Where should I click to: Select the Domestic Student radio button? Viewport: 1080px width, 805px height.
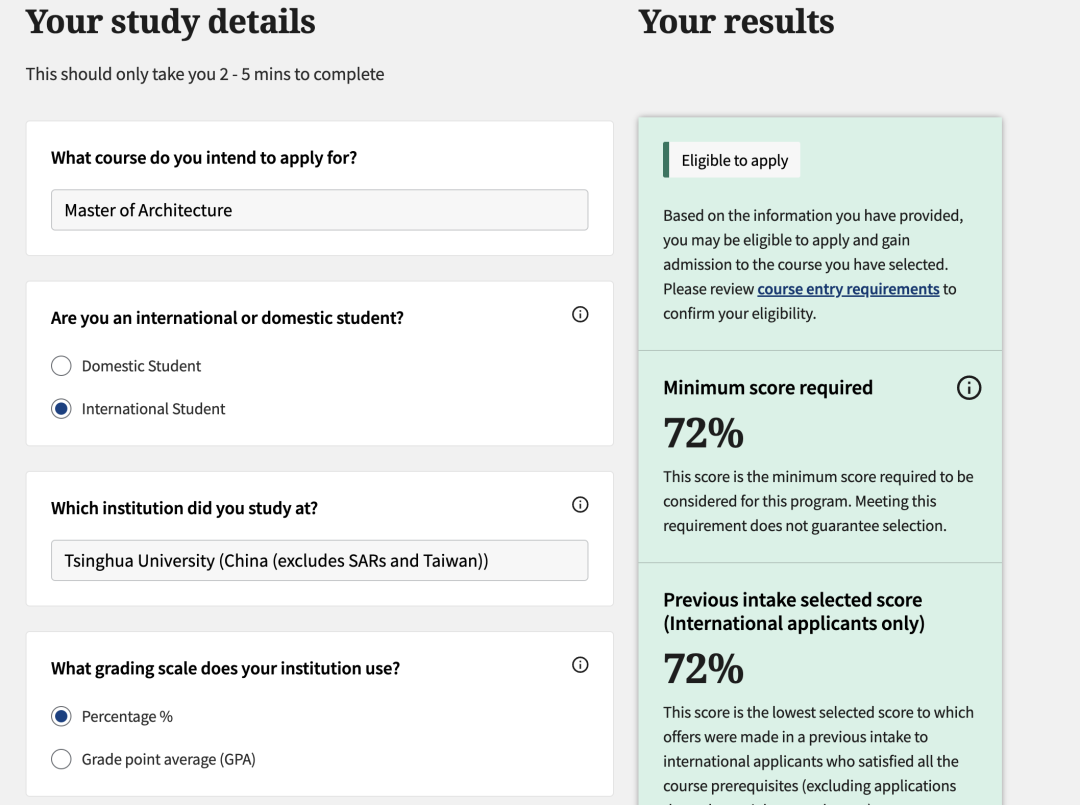pyautogui.click(x=61, y=366)
